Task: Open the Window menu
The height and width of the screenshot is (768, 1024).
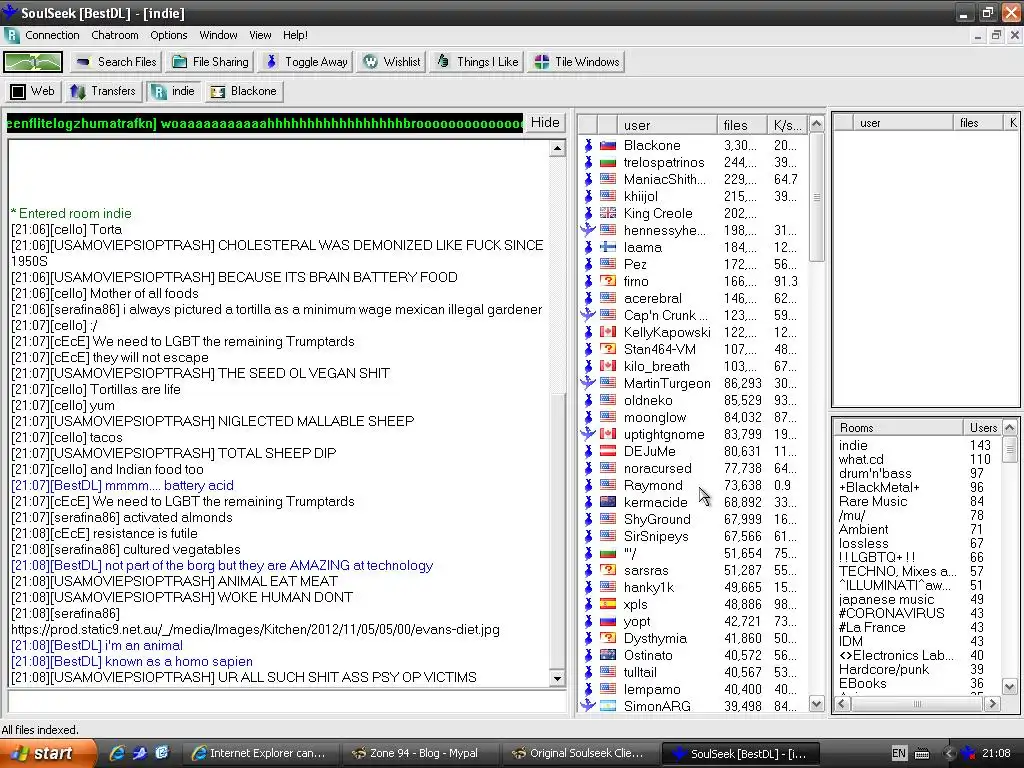Action: (218, 35)
